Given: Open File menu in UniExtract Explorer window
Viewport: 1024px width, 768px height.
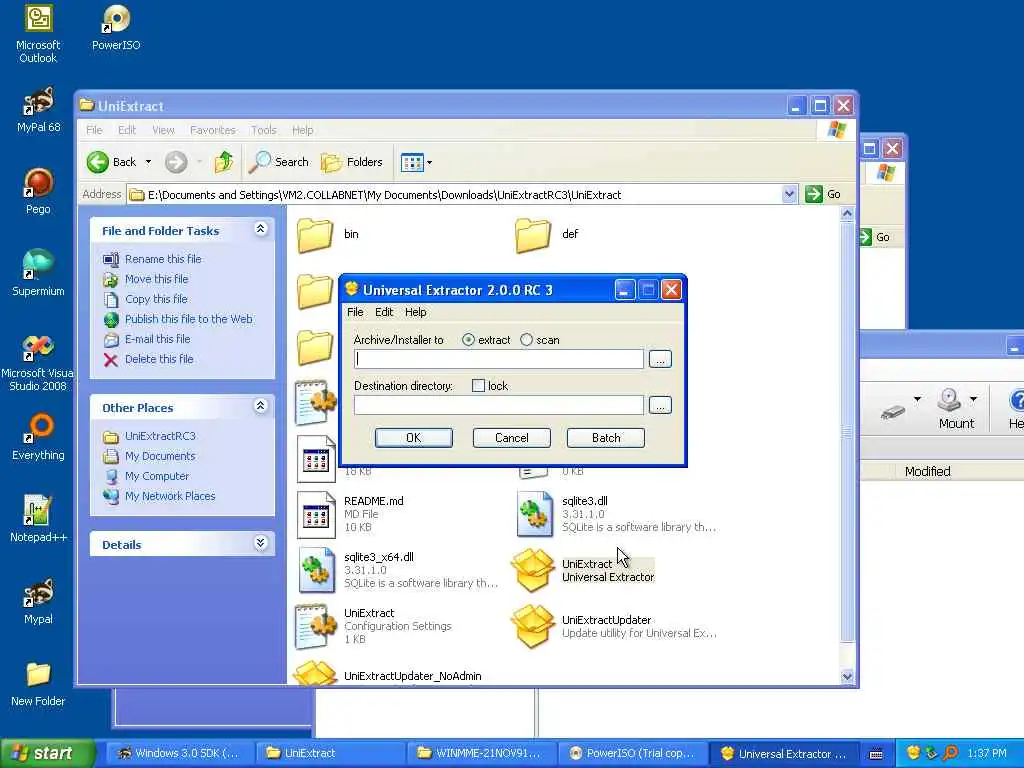Looking at the screenshot, I should point(94,130).
